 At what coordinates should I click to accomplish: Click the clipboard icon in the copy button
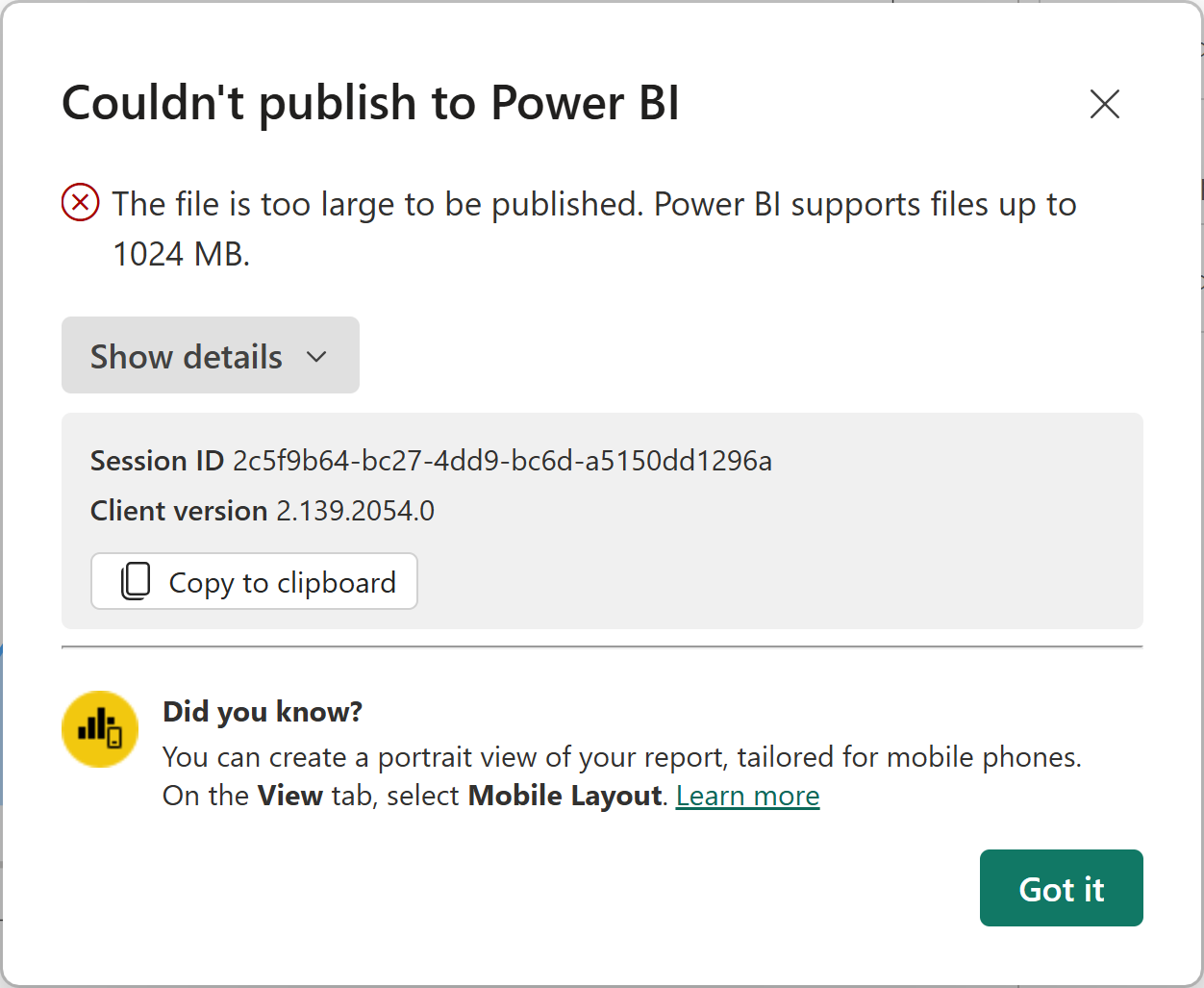[136, 581]
